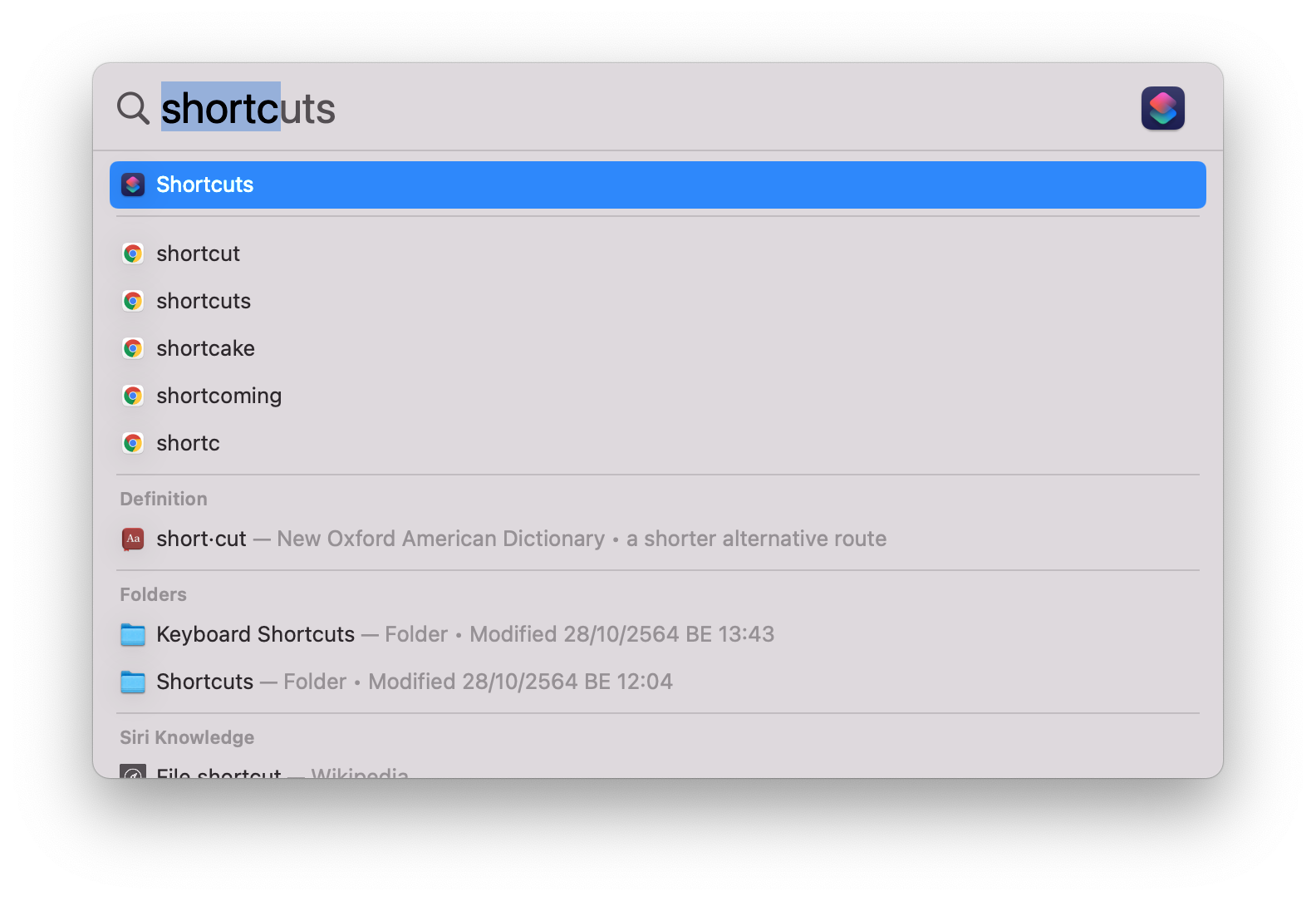1316x901 pixels.
Task: Select the "shortcuts" web search suggestion
Action: pos(204,301)
